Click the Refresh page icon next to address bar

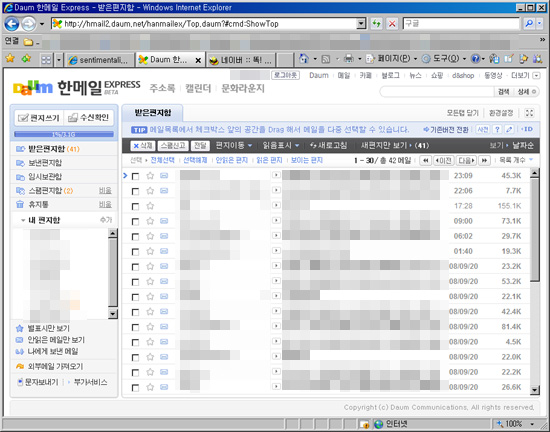pos(376,24)
